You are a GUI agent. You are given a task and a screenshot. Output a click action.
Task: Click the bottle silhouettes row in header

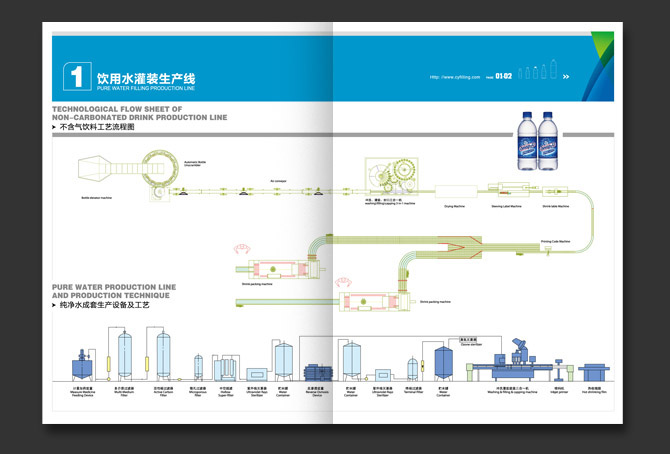pyautogui.click(x=538, y=70)
